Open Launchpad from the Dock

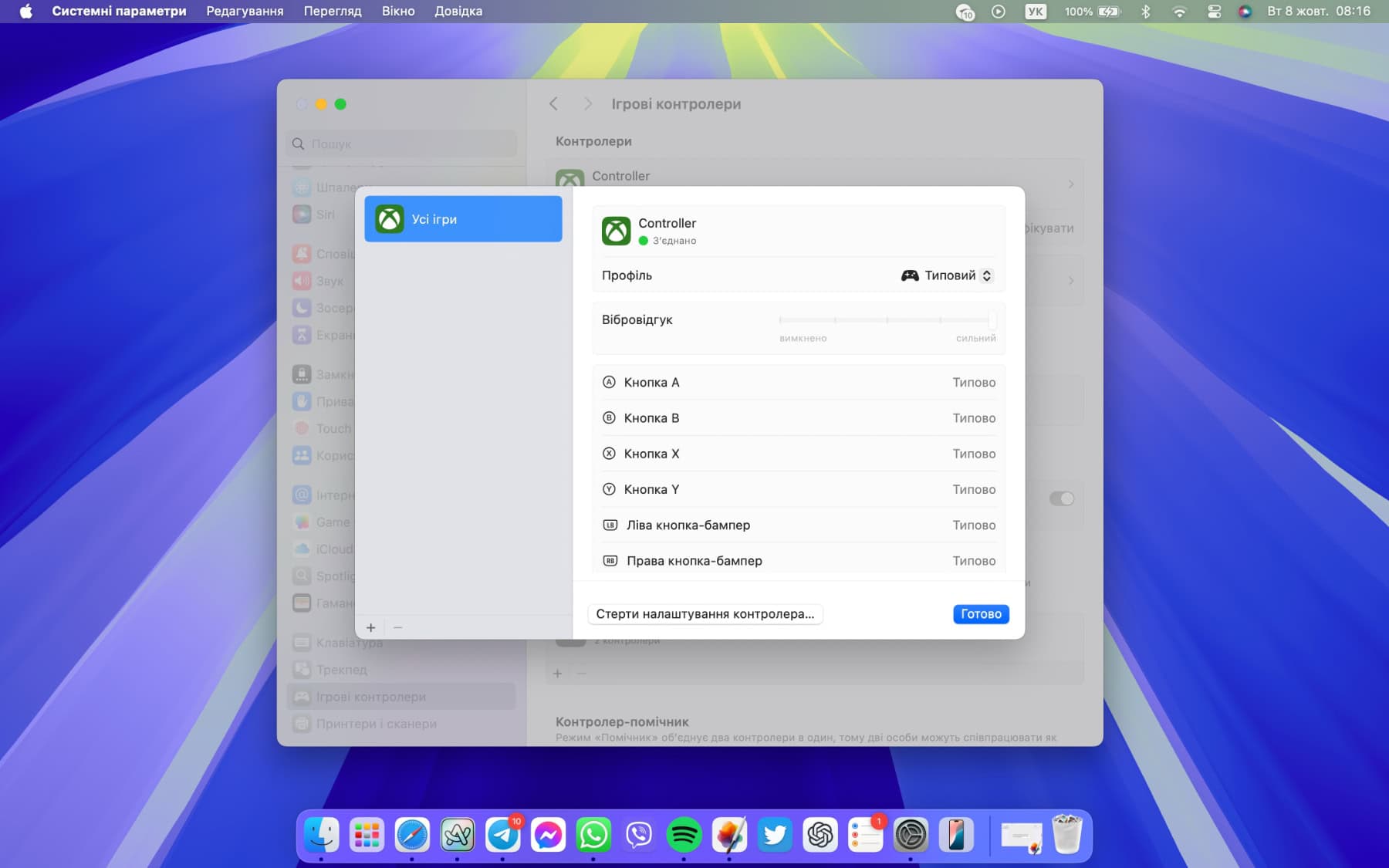point(367,835)
